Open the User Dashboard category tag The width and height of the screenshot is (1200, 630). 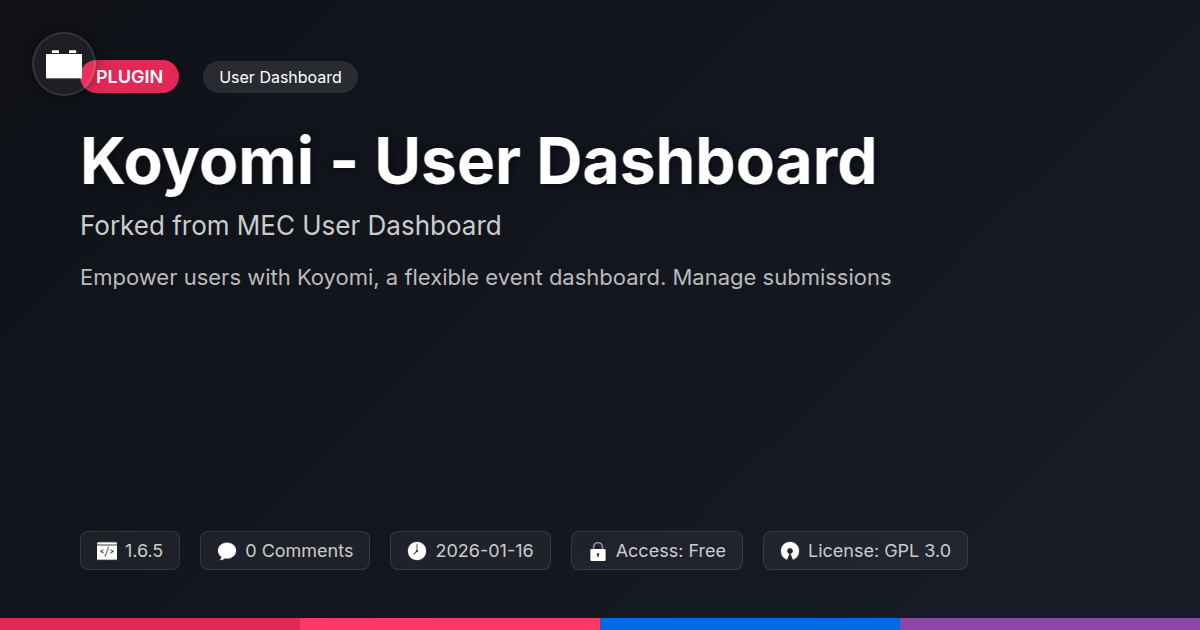click(x=280, y=77)
